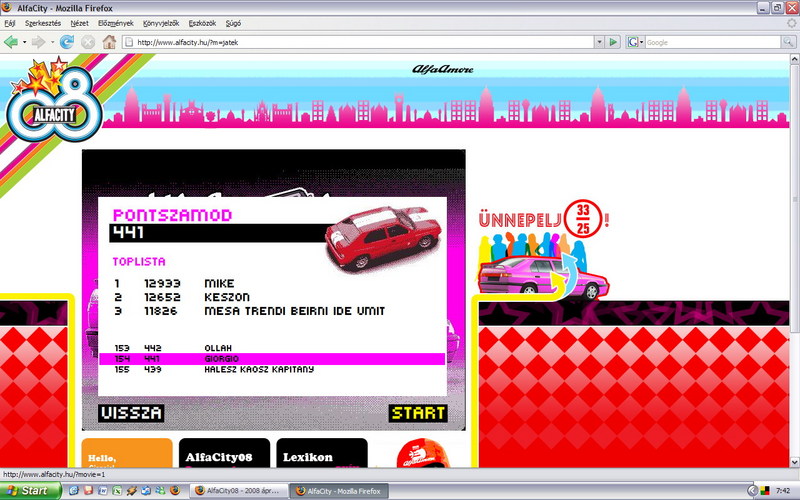Launch Firefox from the quick launch bar
This screenshot has width=800, height=500.
click(x=175, y=491)
